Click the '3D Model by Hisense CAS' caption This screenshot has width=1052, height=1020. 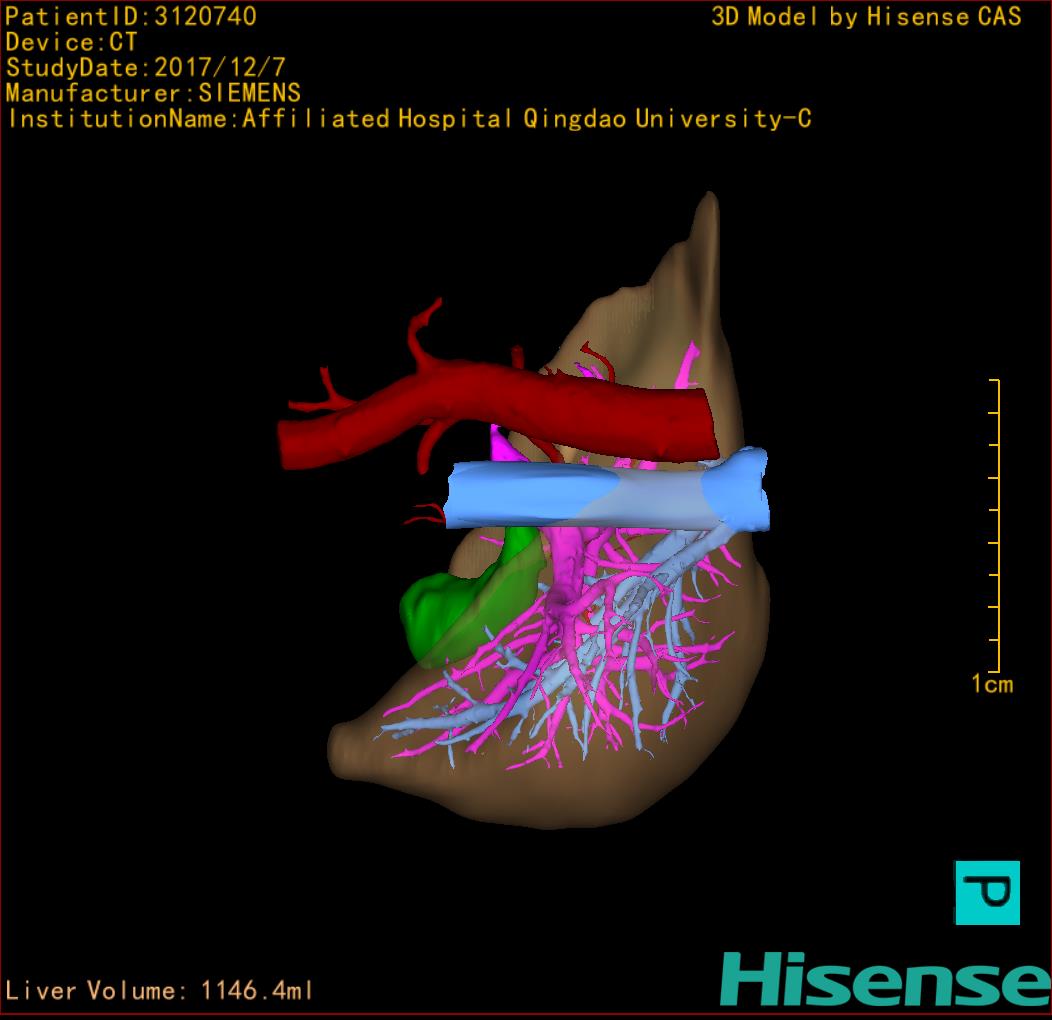pos(866,16)
